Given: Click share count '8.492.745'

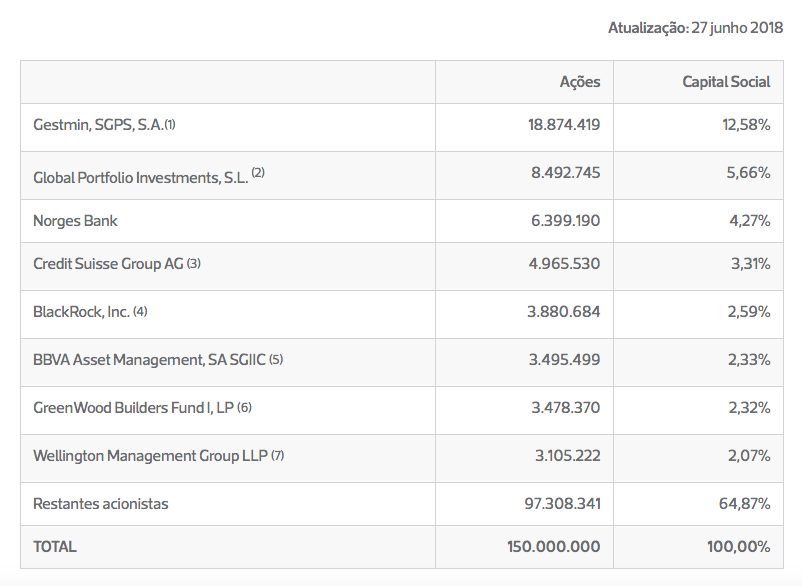Looking at the screenshot, I should pos(565,173).
